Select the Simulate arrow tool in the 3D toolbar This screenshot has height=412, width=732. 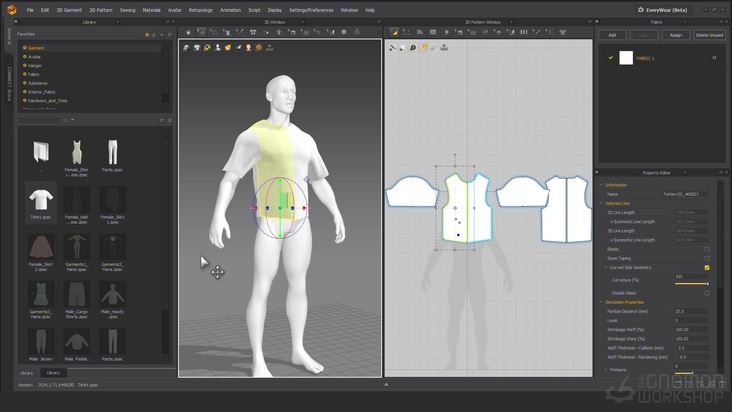point(188,32)
